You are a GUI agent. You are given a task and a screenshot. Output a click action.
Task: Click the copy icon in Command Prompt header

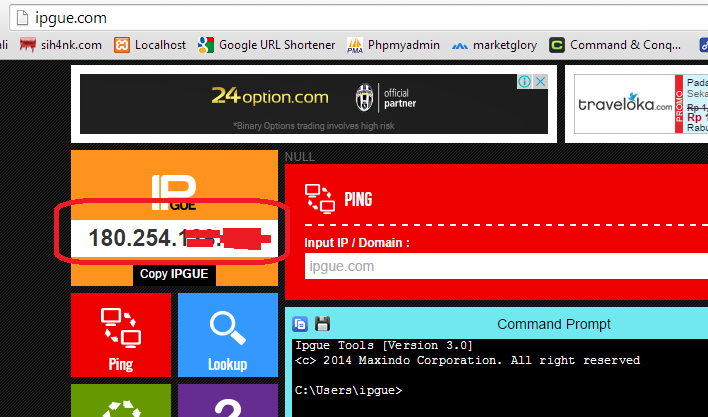pos(300,324)
